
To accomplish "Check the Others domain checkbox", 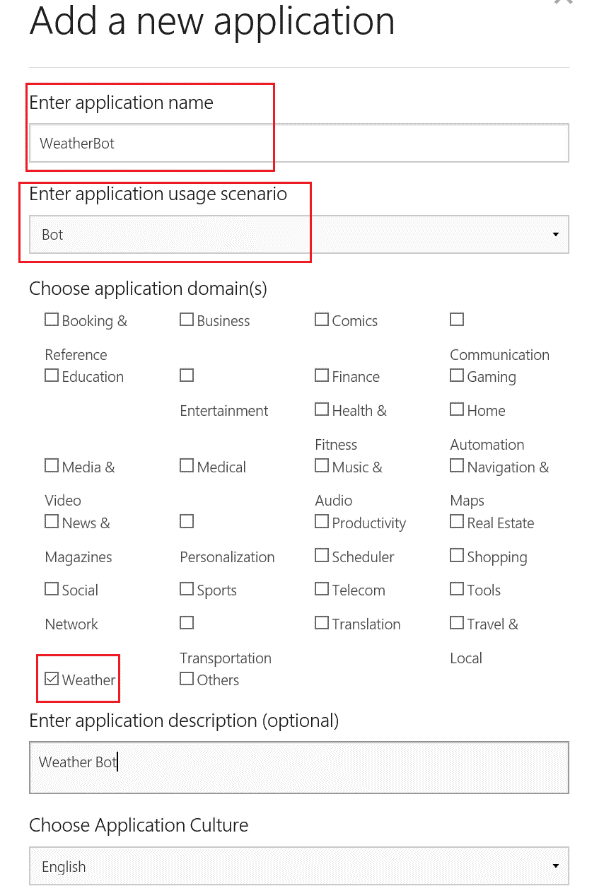I will 186,678.
